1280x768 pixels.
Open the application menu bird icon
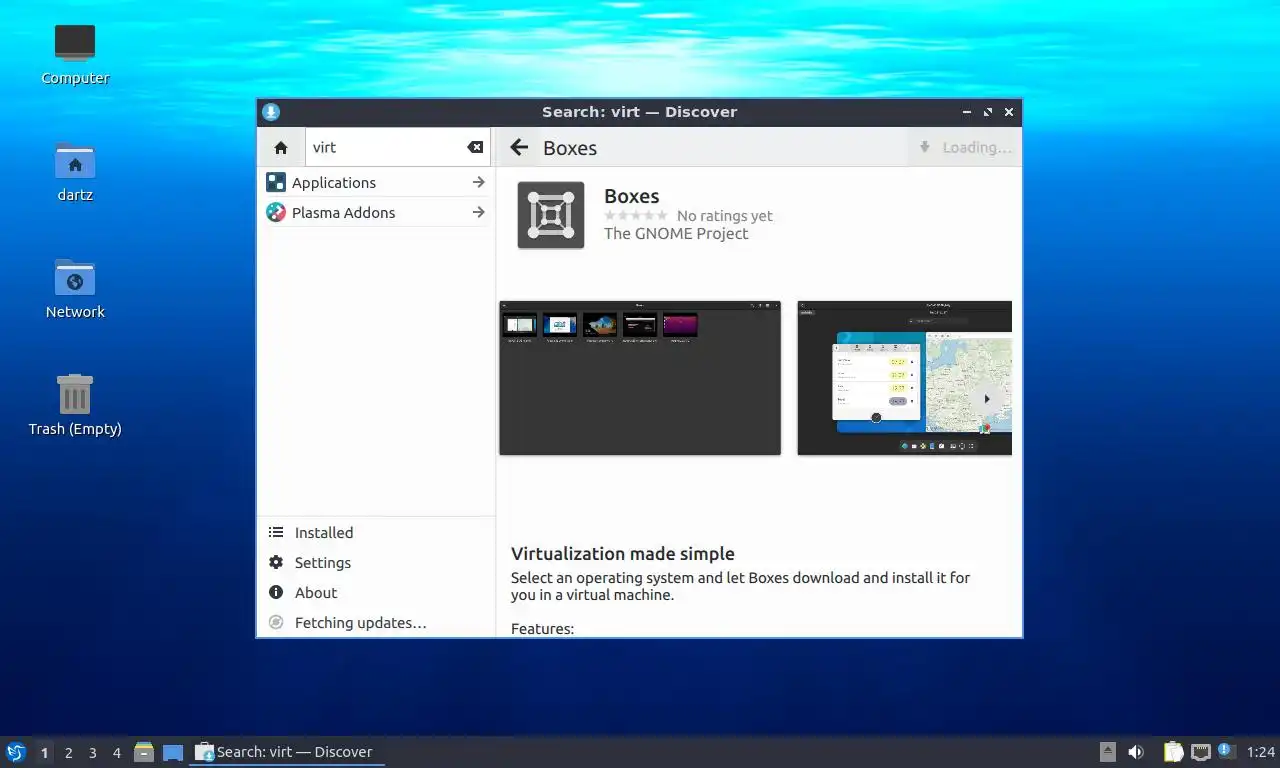click(x=15, y=752)
